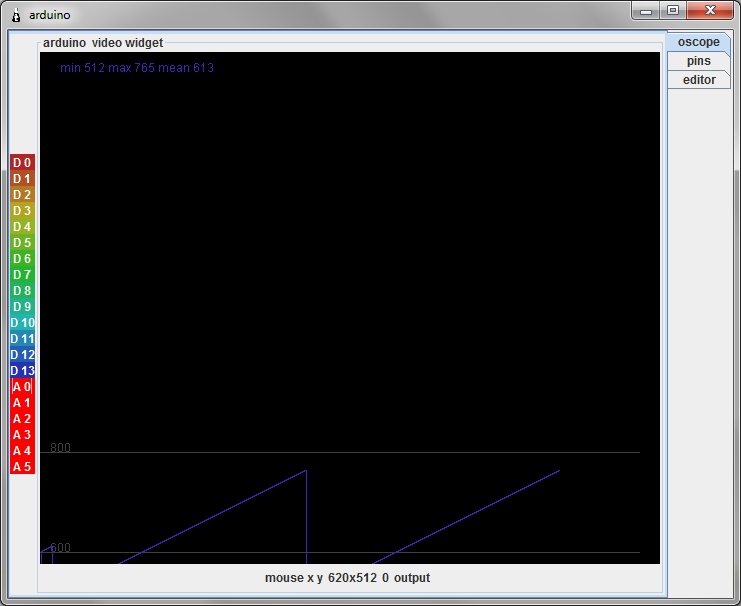Click the min max mean readout text
The width and height of the screenshot is (741, 606).
tap(137, 68)
